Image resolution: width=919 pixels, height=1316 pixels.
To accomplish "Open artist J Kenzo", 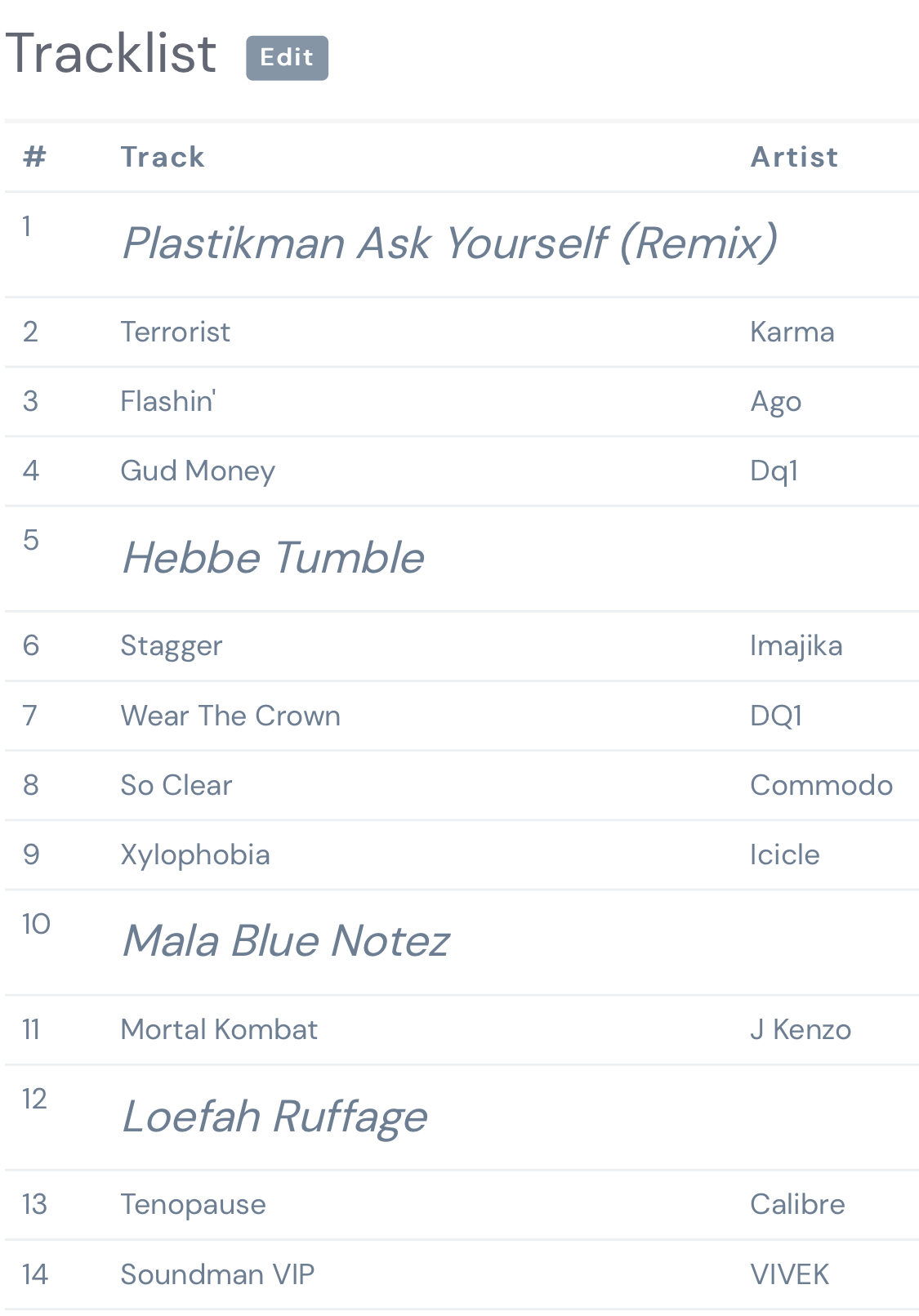I will 801,1030.
